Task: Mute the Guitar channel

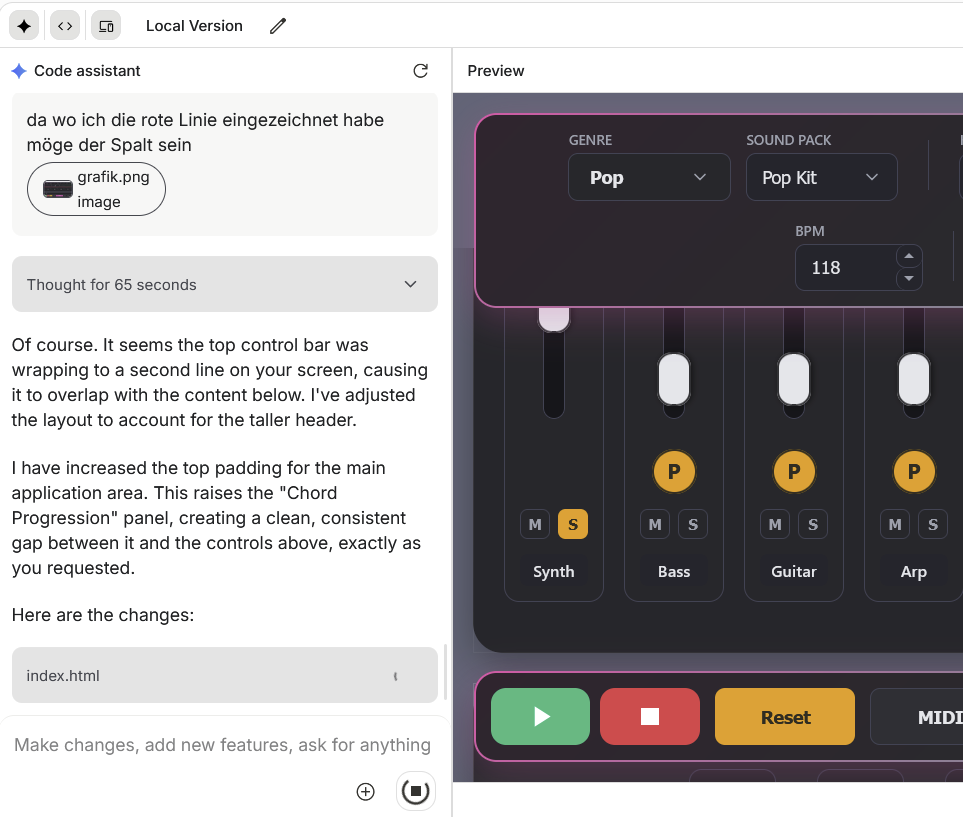Action: point(775,525)
